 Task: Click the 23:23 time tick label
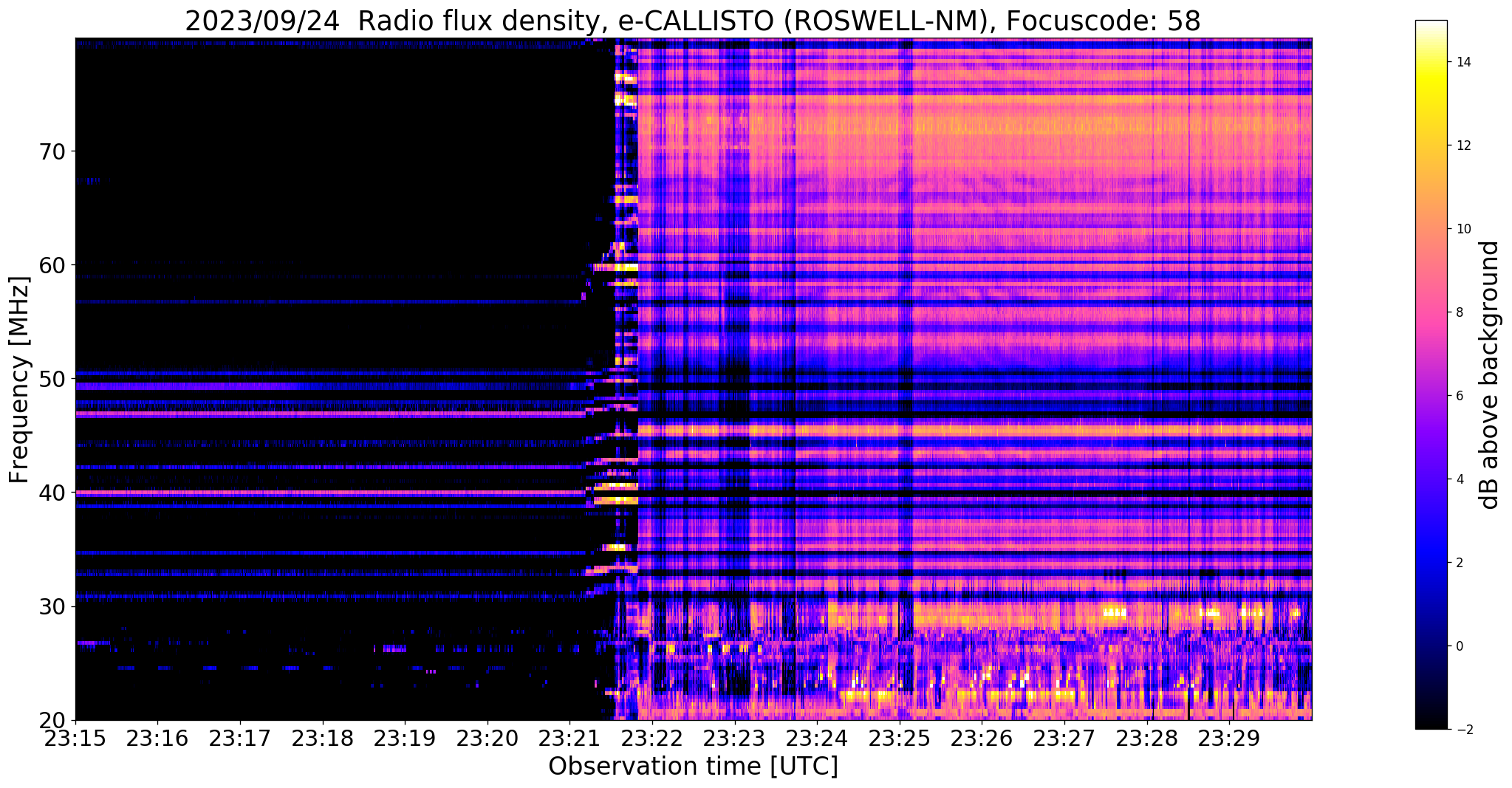click(x=735, y=739)
